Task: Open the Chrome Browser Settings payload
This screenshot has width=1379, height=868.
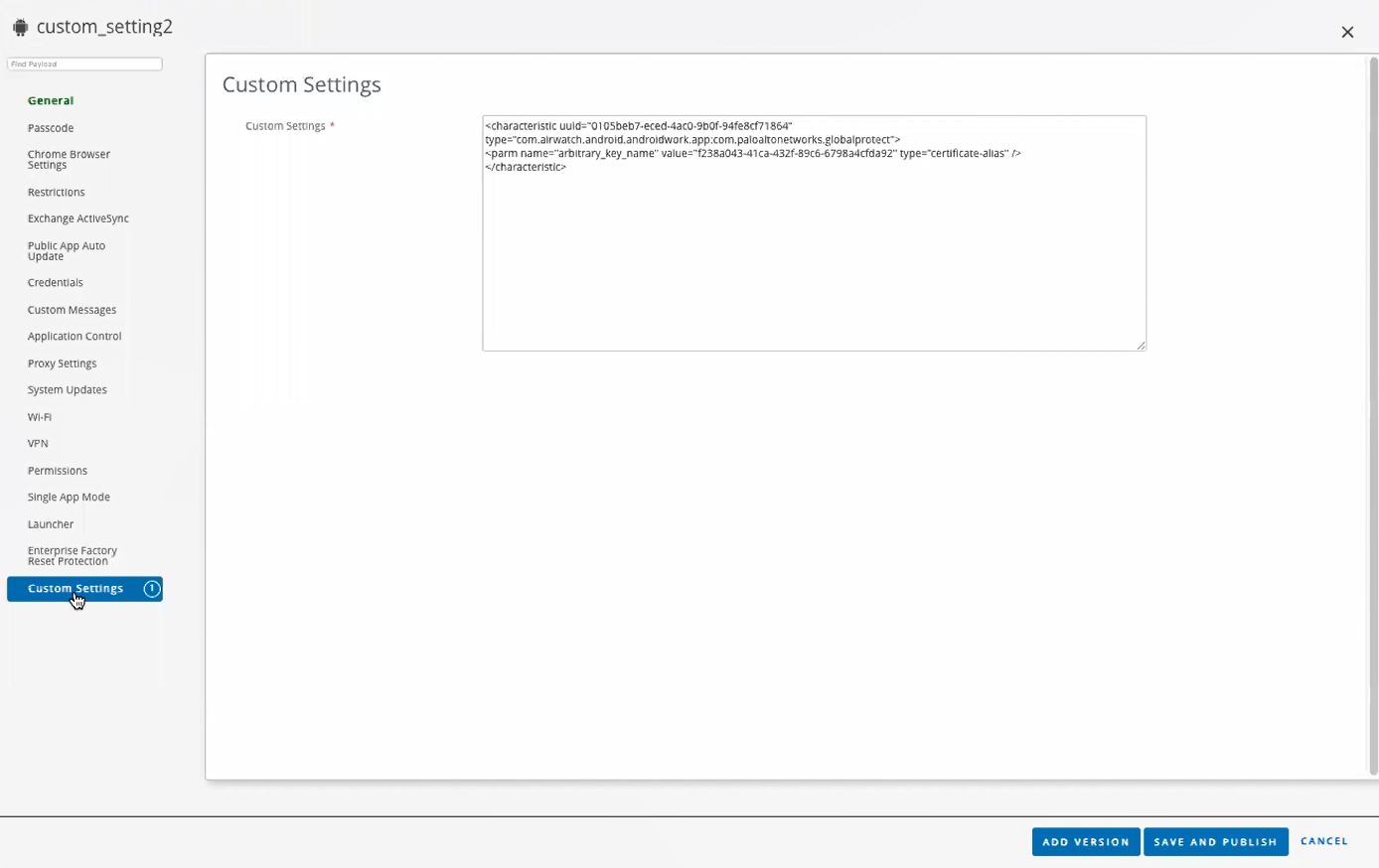Action: [69, 159]
